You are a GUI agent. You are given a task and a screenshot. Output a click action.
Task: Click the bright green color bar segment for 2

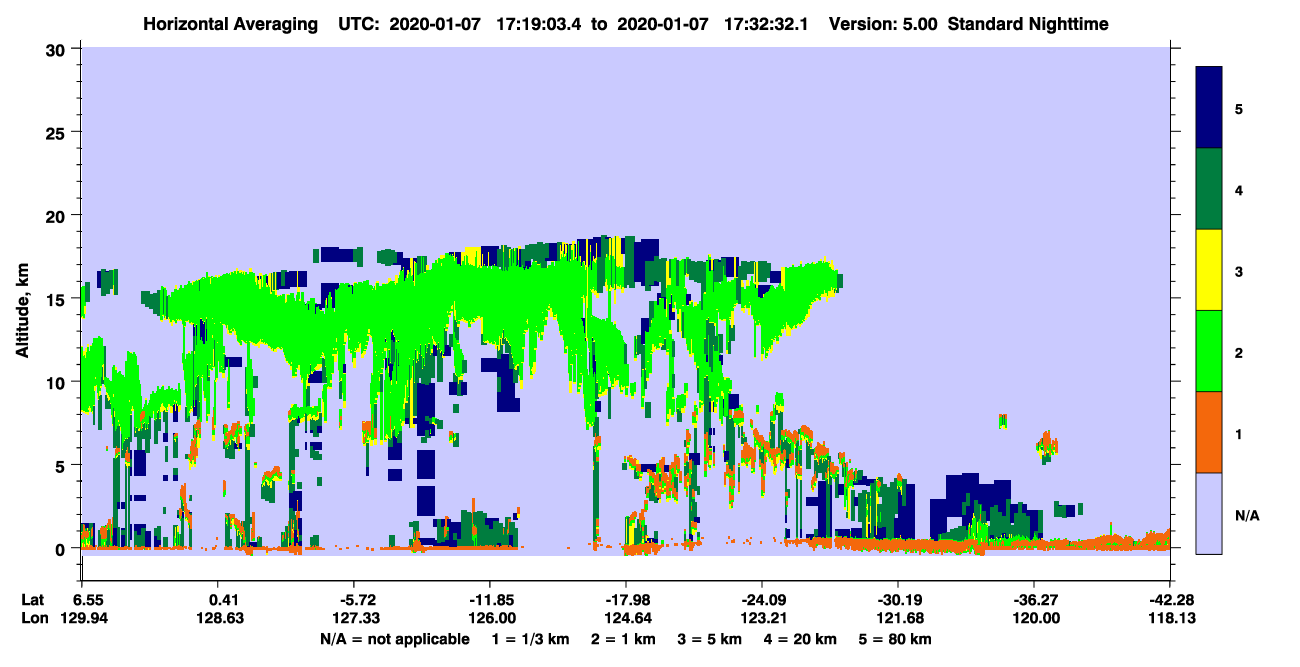(x=1209, y=350)
